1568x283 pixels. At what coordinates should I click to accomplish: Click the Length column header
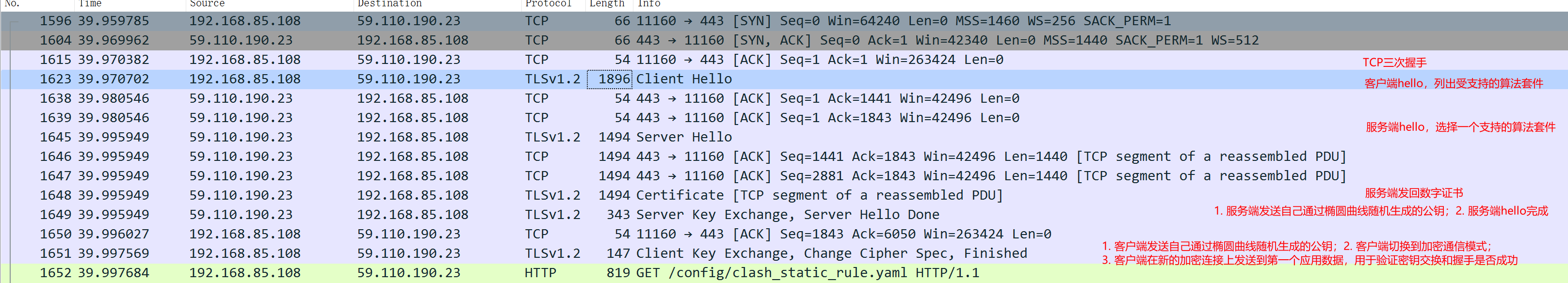tap(606, 4)
